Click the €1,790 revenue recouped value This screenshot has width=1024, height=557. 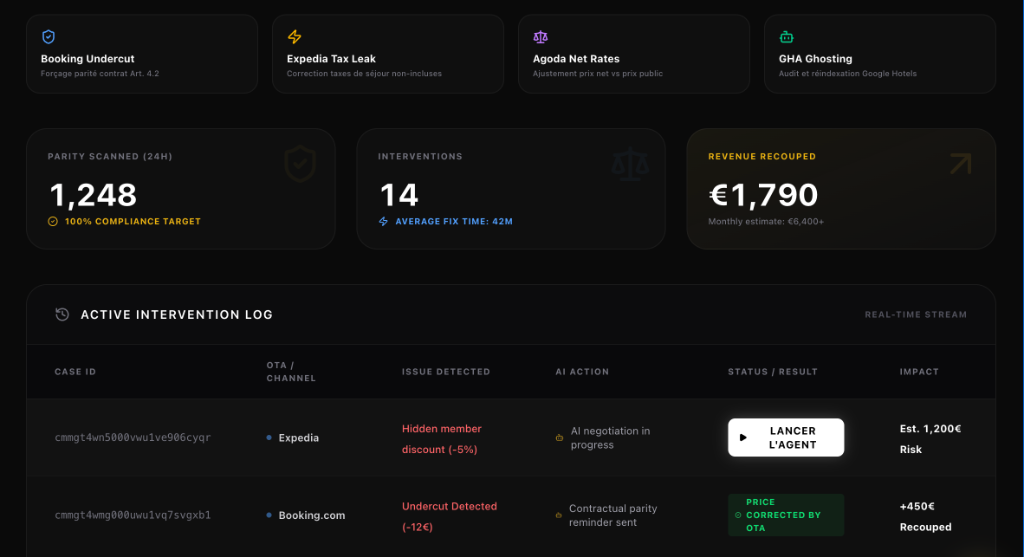click(763, 195)
